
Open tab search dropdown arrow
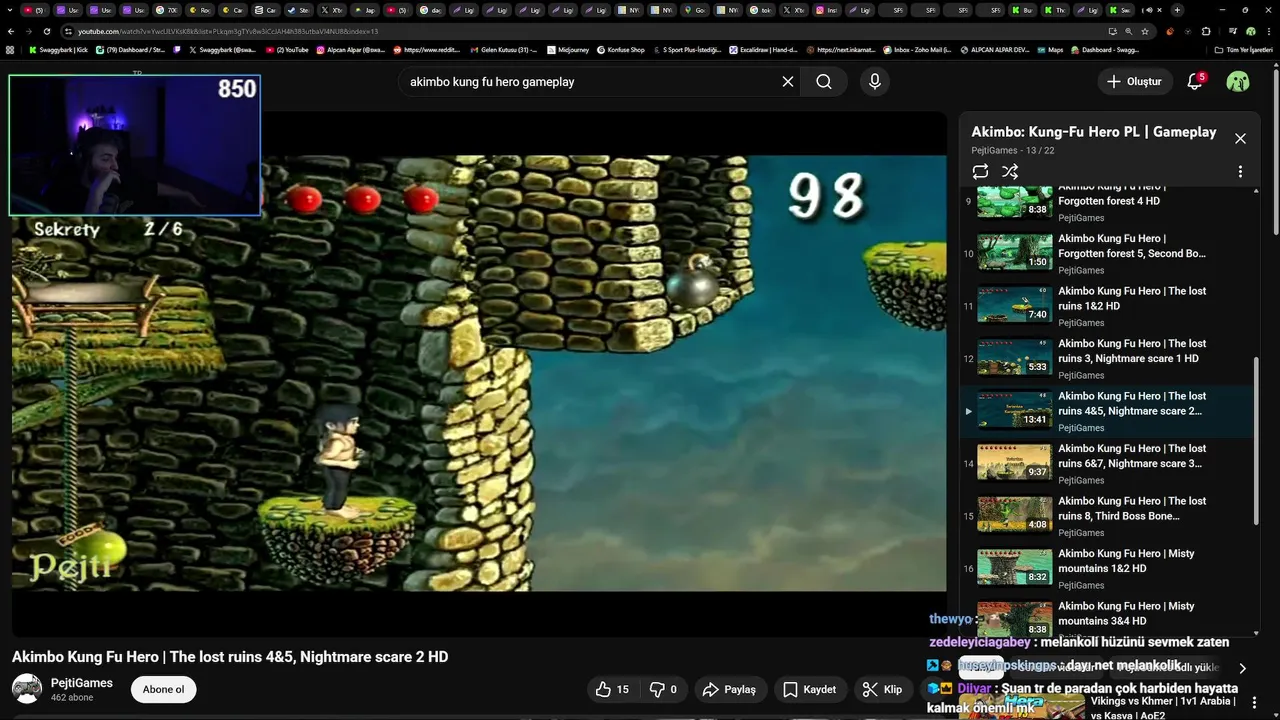coord(10,10)
